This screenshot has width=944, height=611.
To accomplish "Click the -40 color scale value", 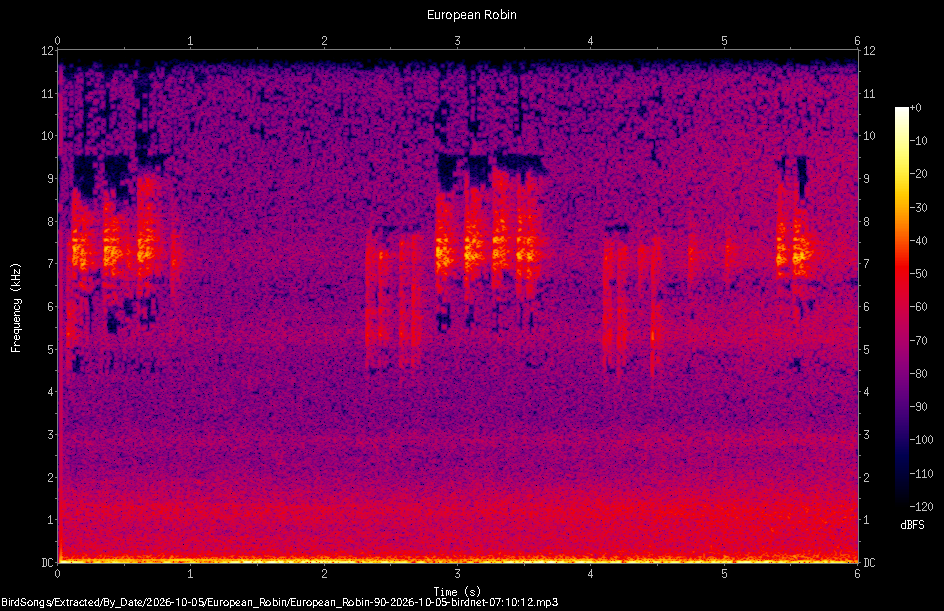I will click(x=919, y=241).
